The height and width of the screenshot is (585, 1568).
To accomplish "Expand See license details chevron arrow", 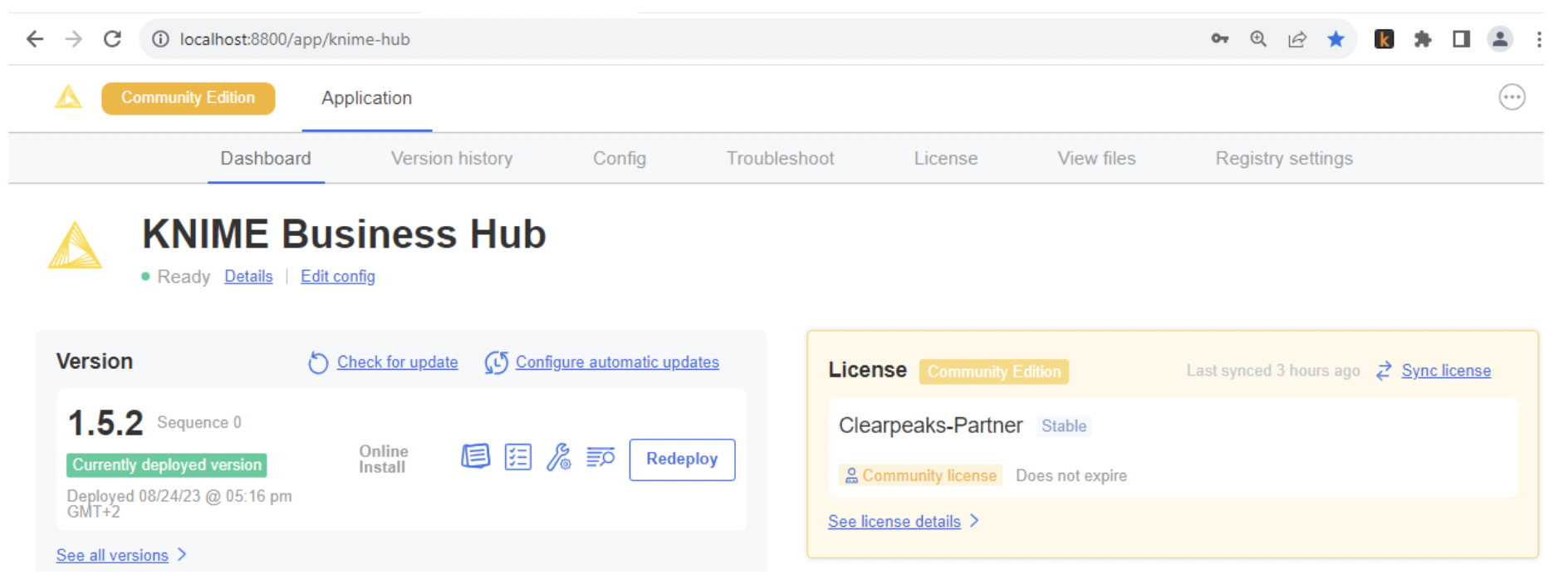I will 974,520.
